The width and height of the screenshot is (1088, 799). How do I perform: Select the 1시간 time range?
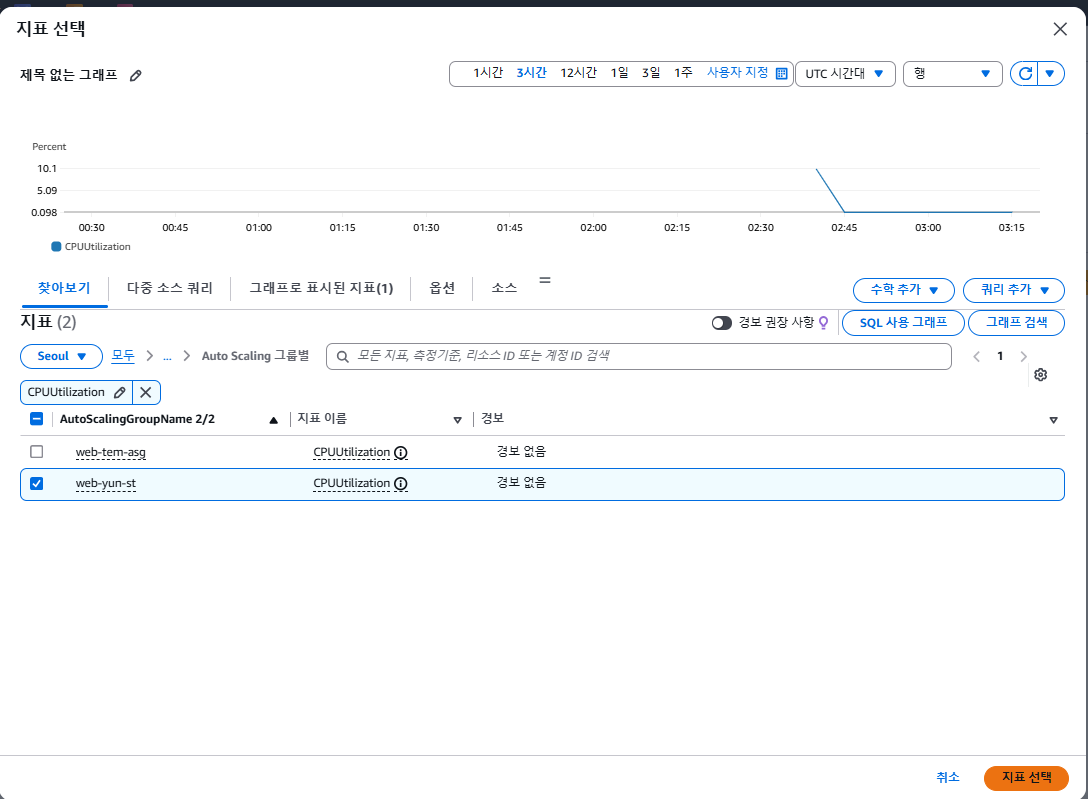488,73
